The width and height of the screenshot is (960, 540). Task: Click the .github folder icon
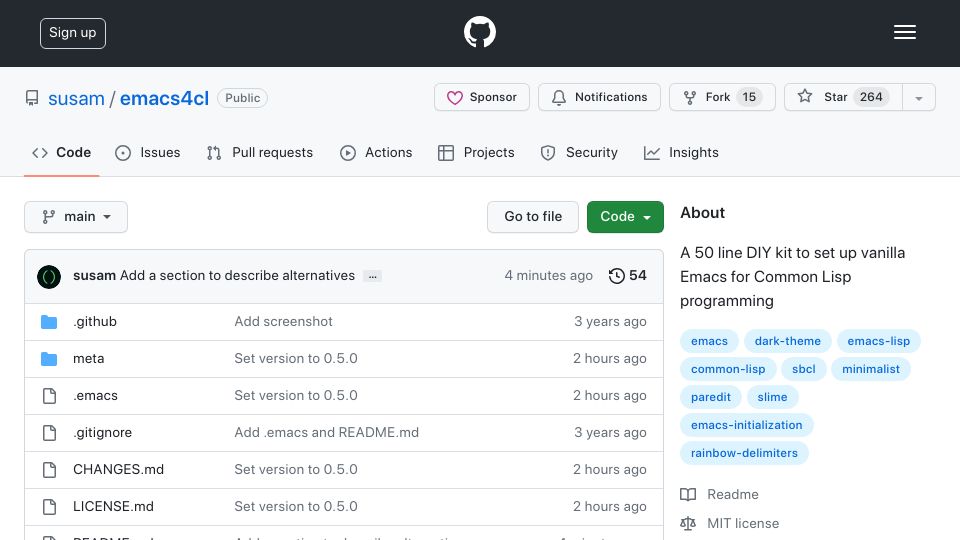coord(49,321)
